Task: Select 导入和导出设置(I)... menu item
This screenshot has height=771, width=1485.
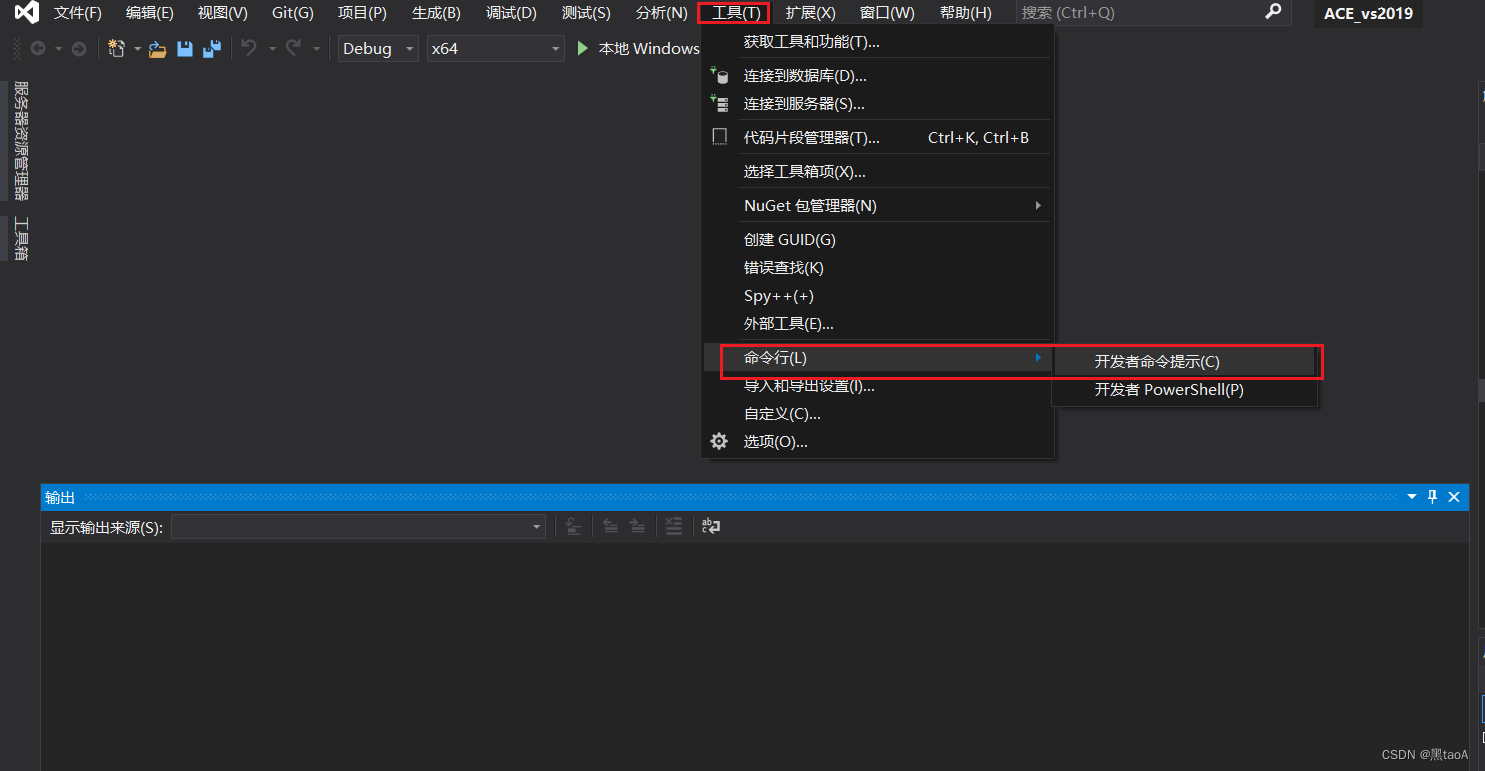Action: coord(878,386)
